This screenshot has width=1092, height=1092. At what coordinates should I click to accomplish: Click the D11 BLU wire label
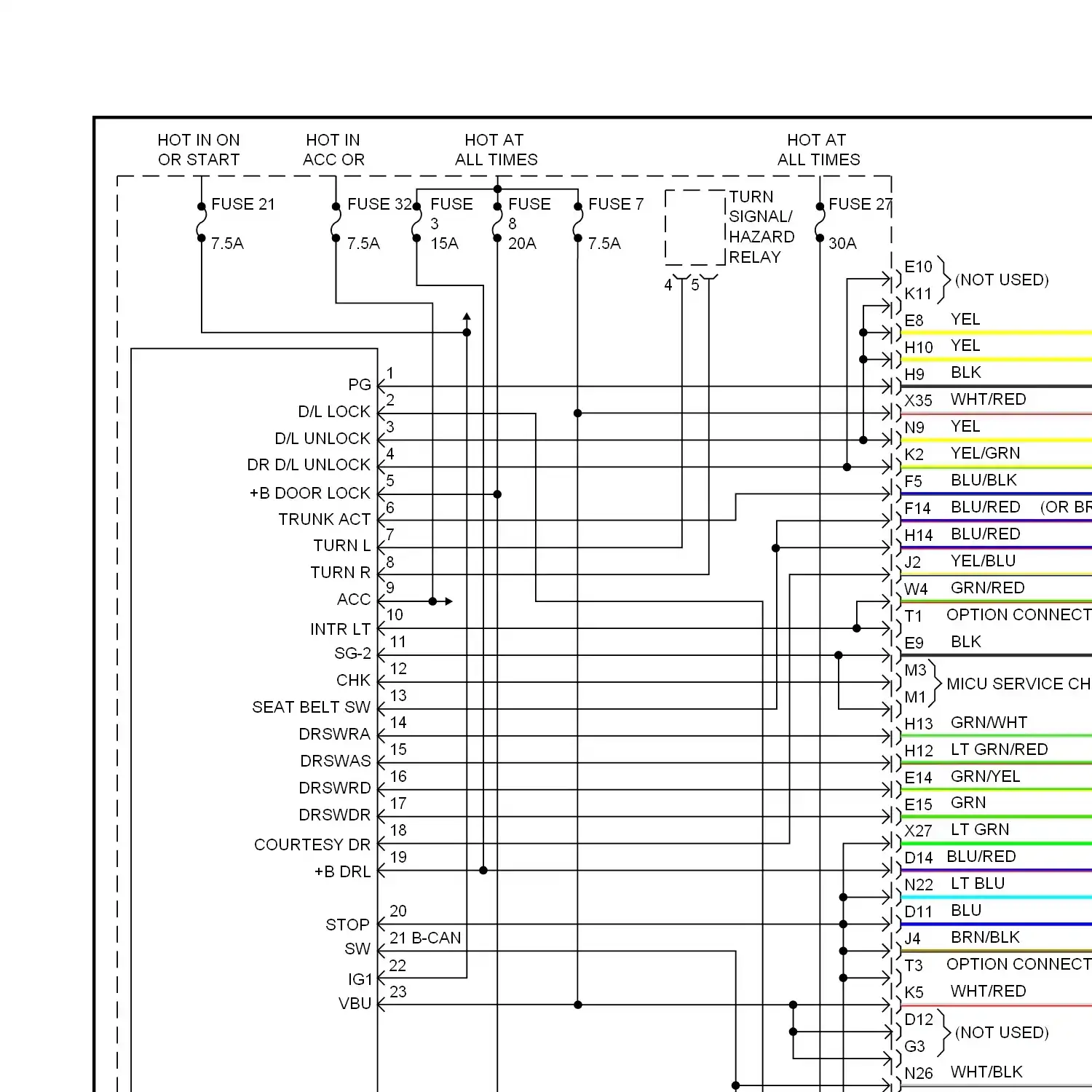[x=943, y=911]
